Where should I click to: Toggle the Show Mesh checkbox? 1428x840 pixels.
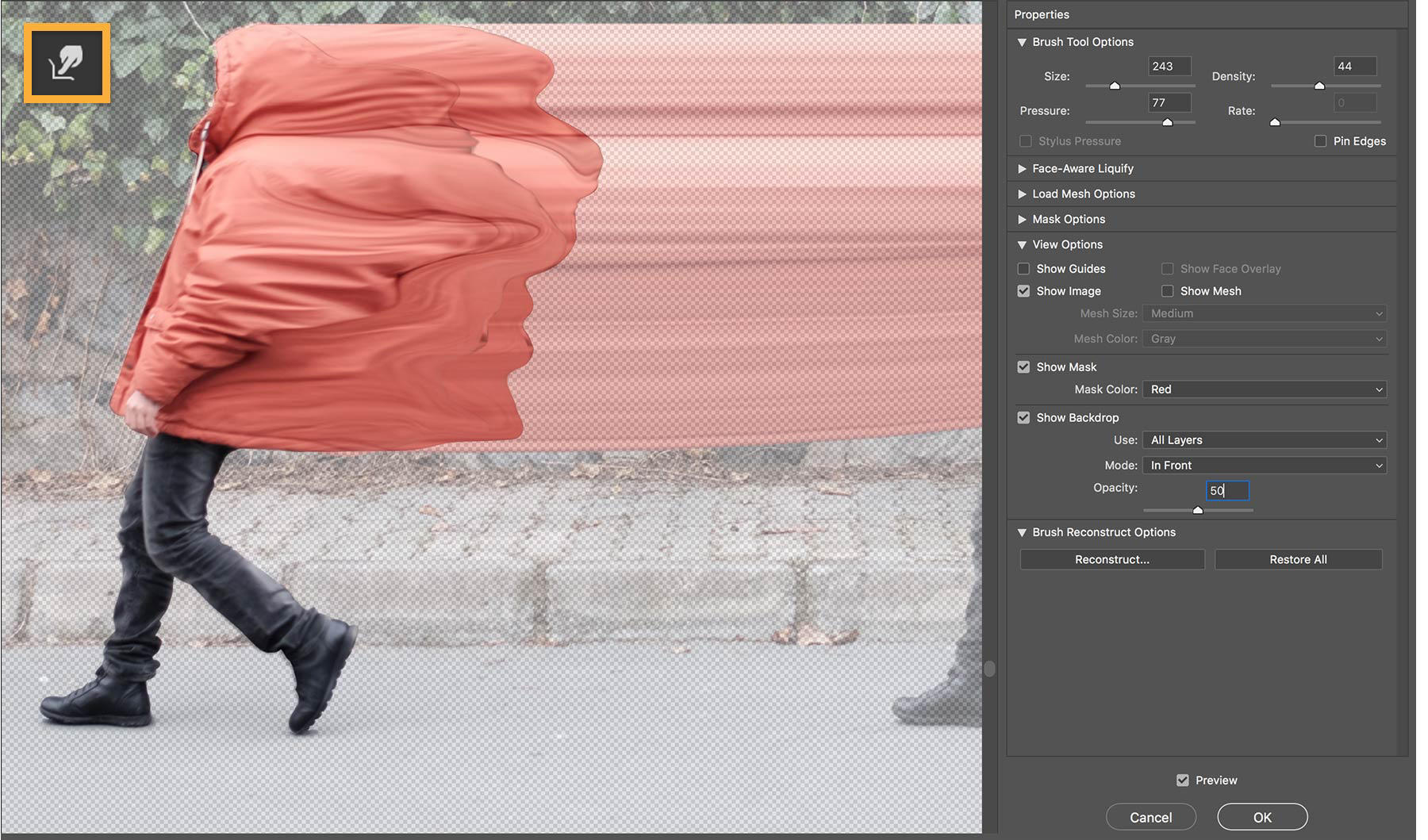point(1168,291)
